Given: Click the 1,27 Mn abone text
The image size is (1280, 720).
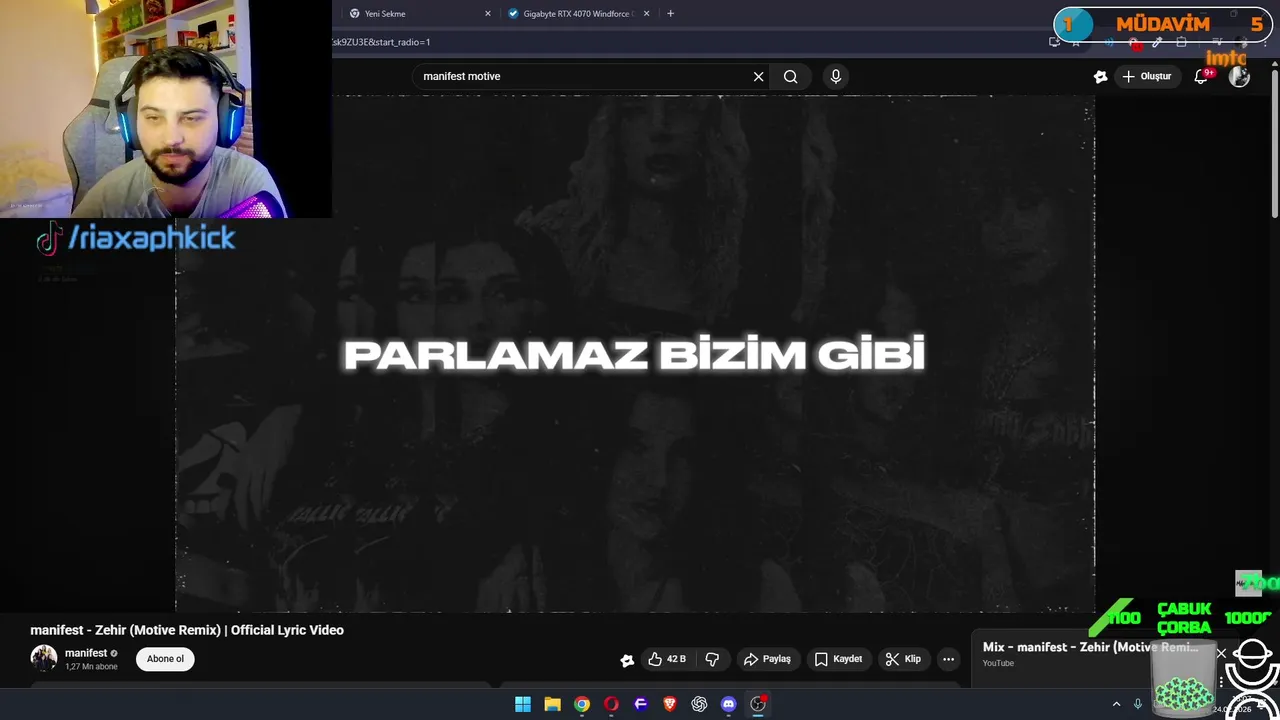Looking at the screenshot, I should pos(91,667).
